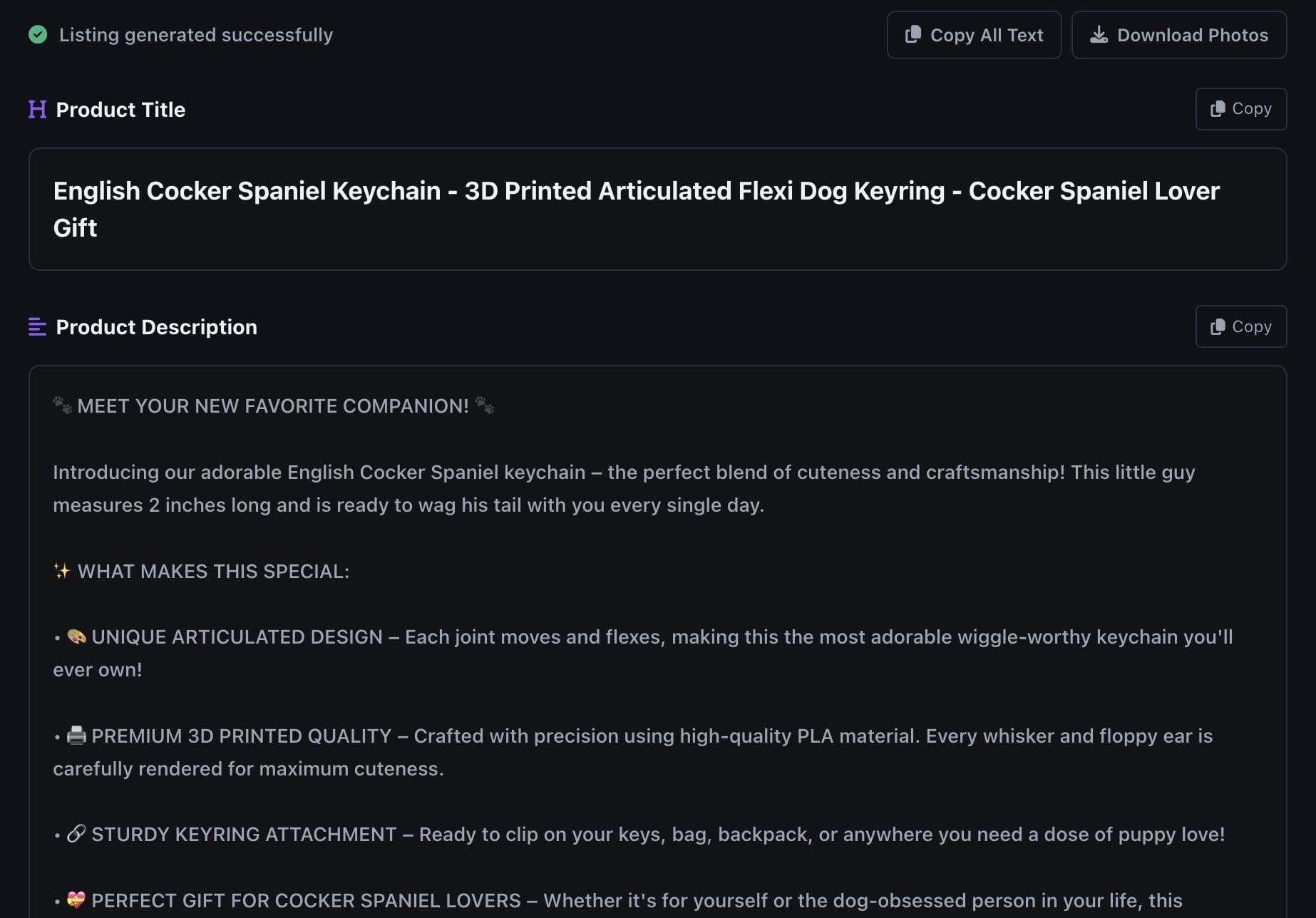This screenshot has height=918, width=1316.
Task: Click the paw print emoji before MEET YOUR
Action: coord(63,406)
